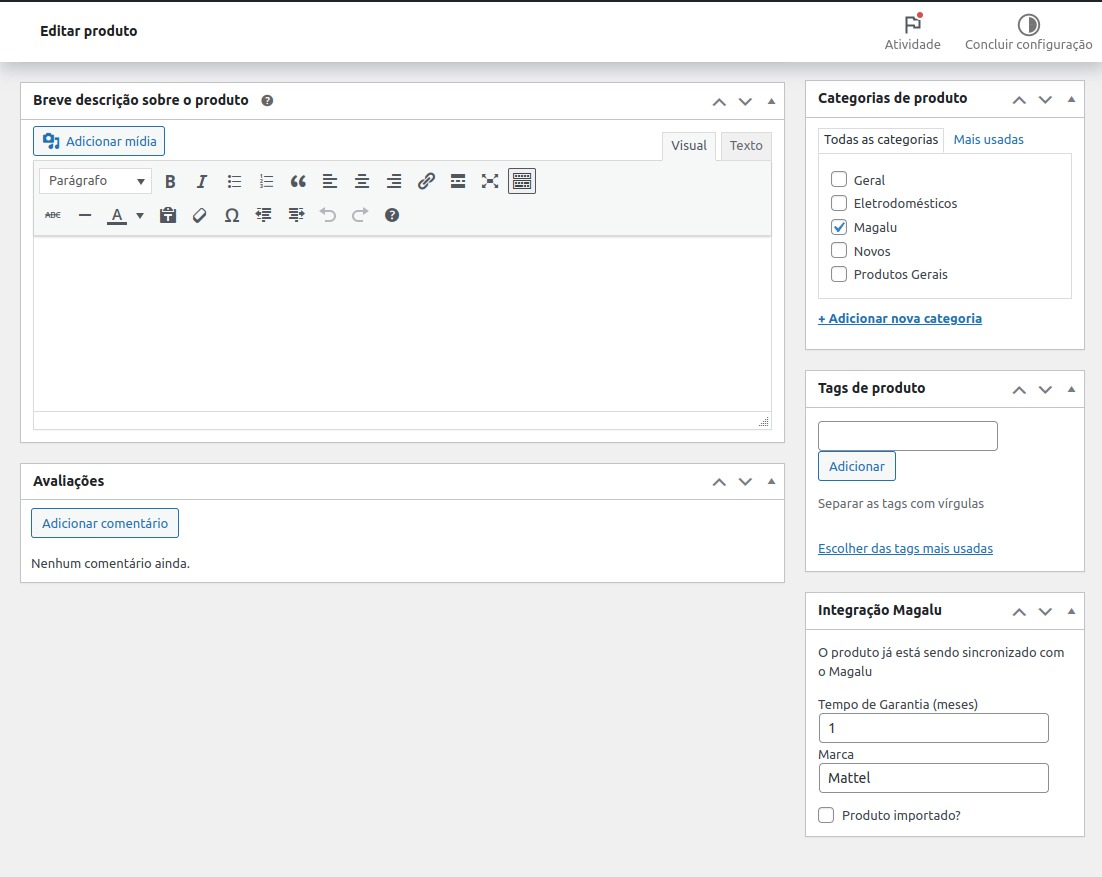Apply strikethrough formatting
Screen dimensions: 1102x877
(53, 215)
